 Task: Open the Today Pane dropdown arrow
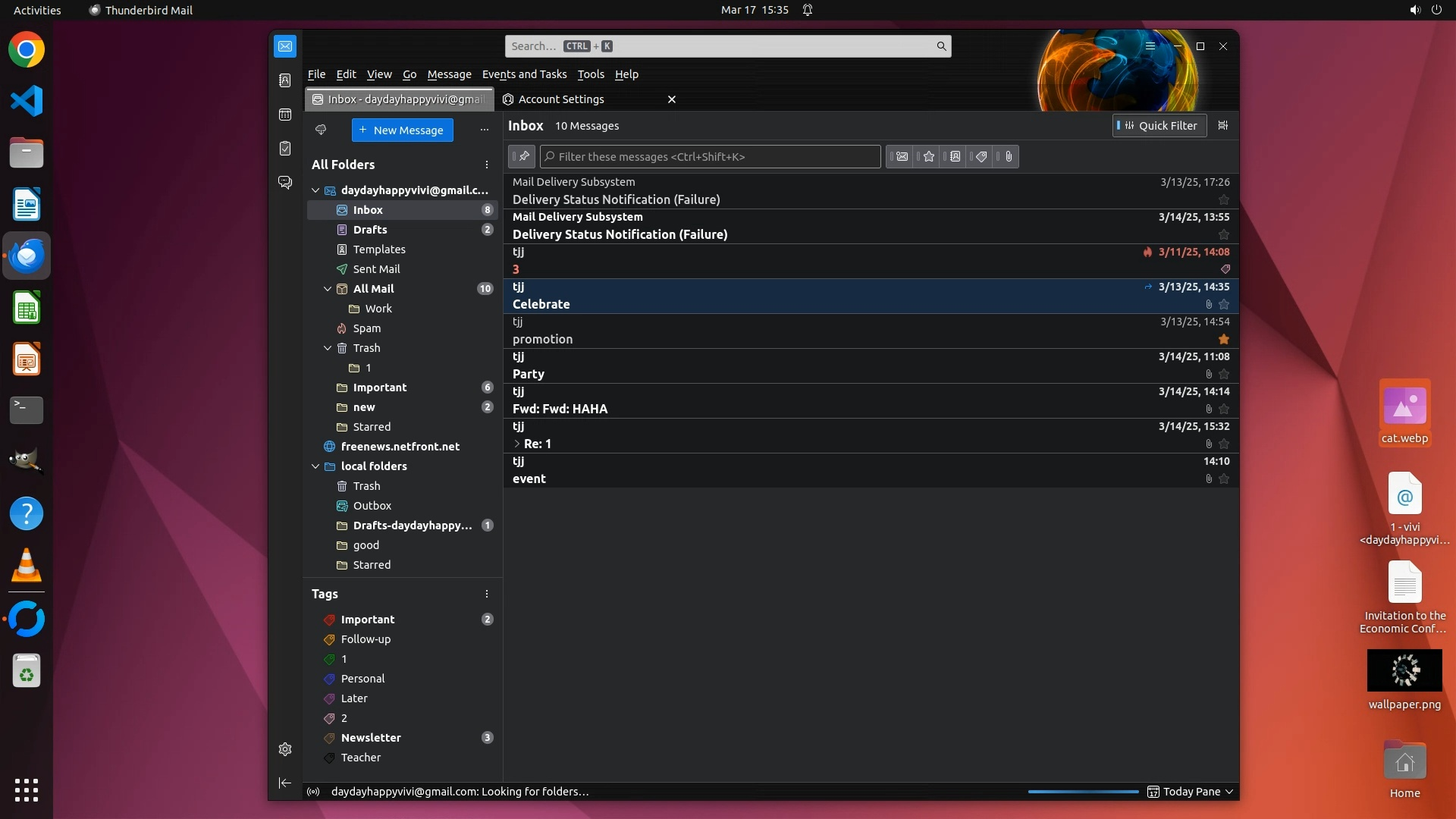(x=1229, y=792)
